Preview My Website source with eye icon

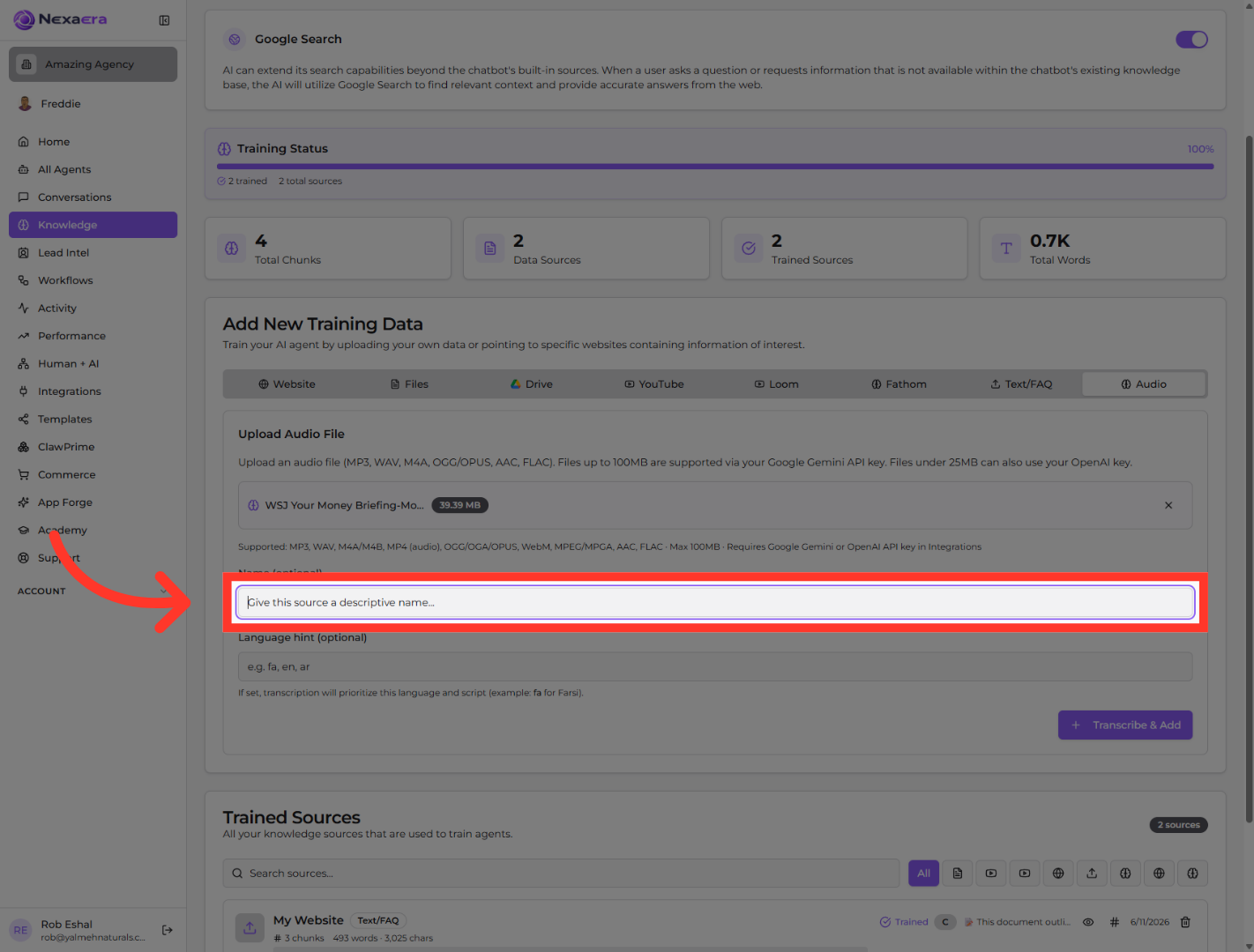[x=1088, y=922]
